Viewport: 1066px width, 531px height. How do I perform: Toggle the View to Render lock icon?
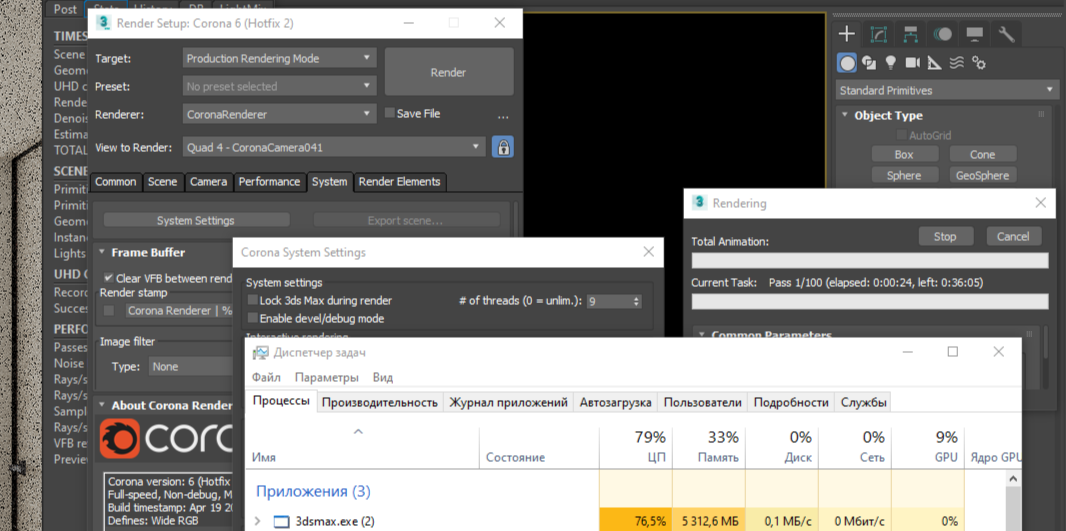pos(502,147)
